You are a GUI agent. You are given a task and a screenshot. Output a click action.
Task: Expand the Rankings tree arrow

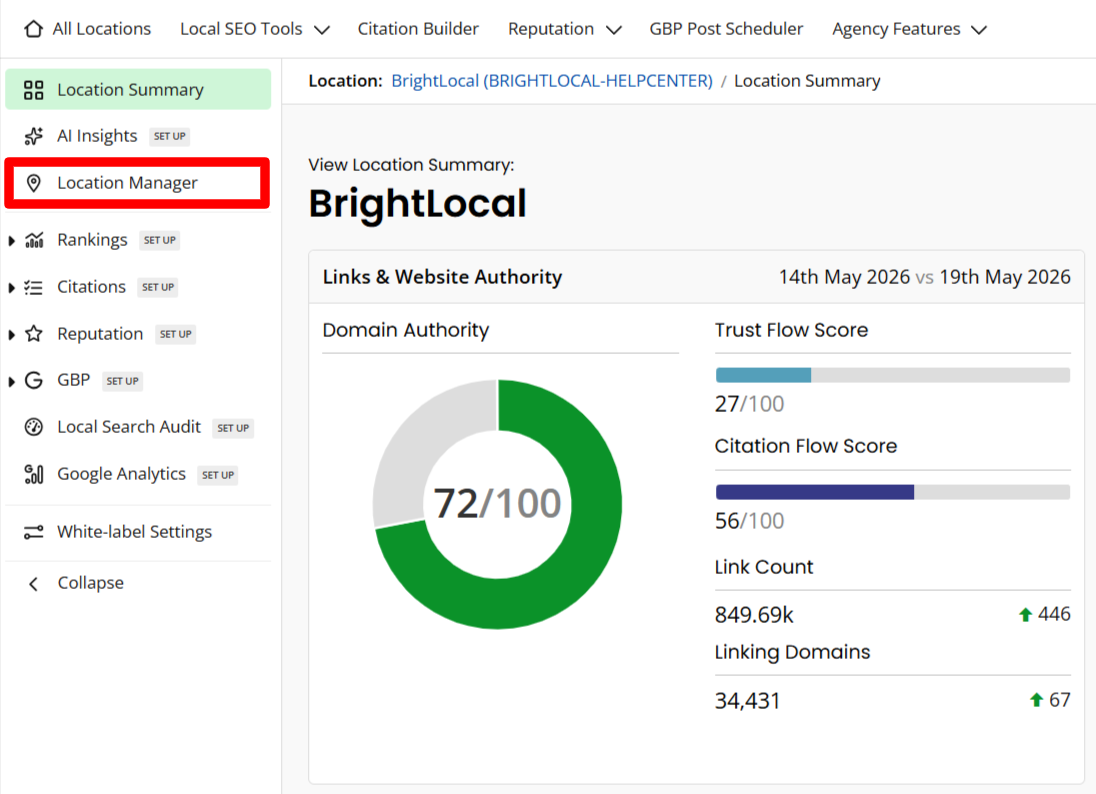tap(11, 241)
